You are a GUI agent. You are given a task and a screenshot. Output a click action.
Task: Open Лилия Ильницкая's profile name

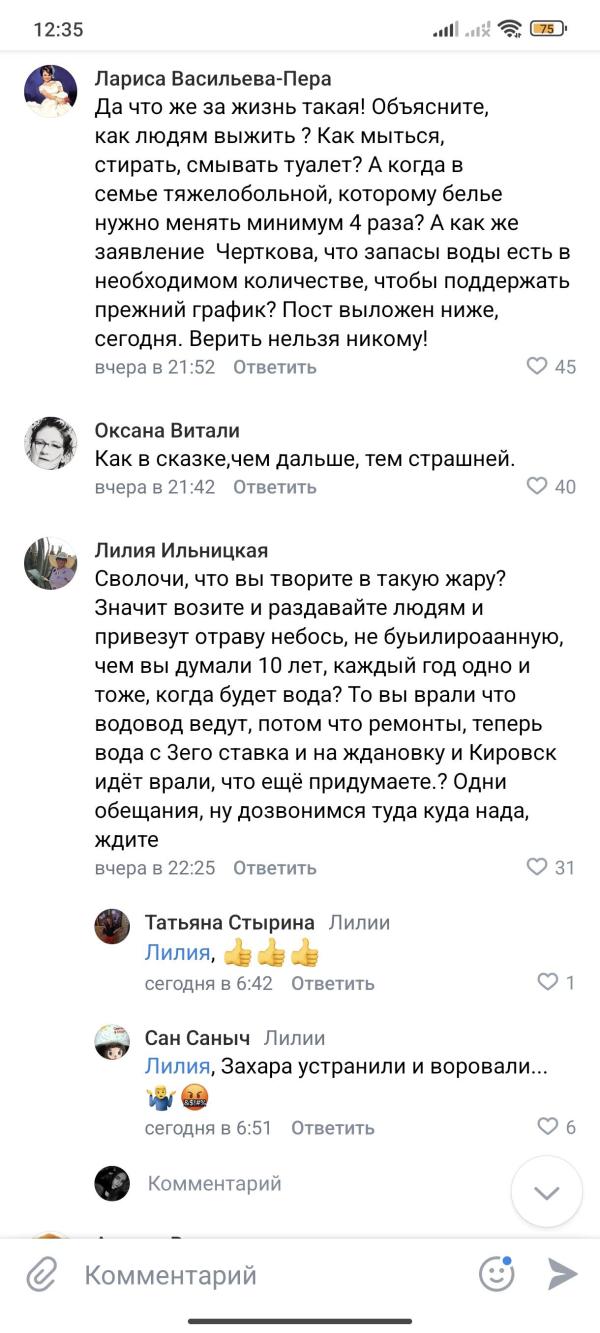181,551
